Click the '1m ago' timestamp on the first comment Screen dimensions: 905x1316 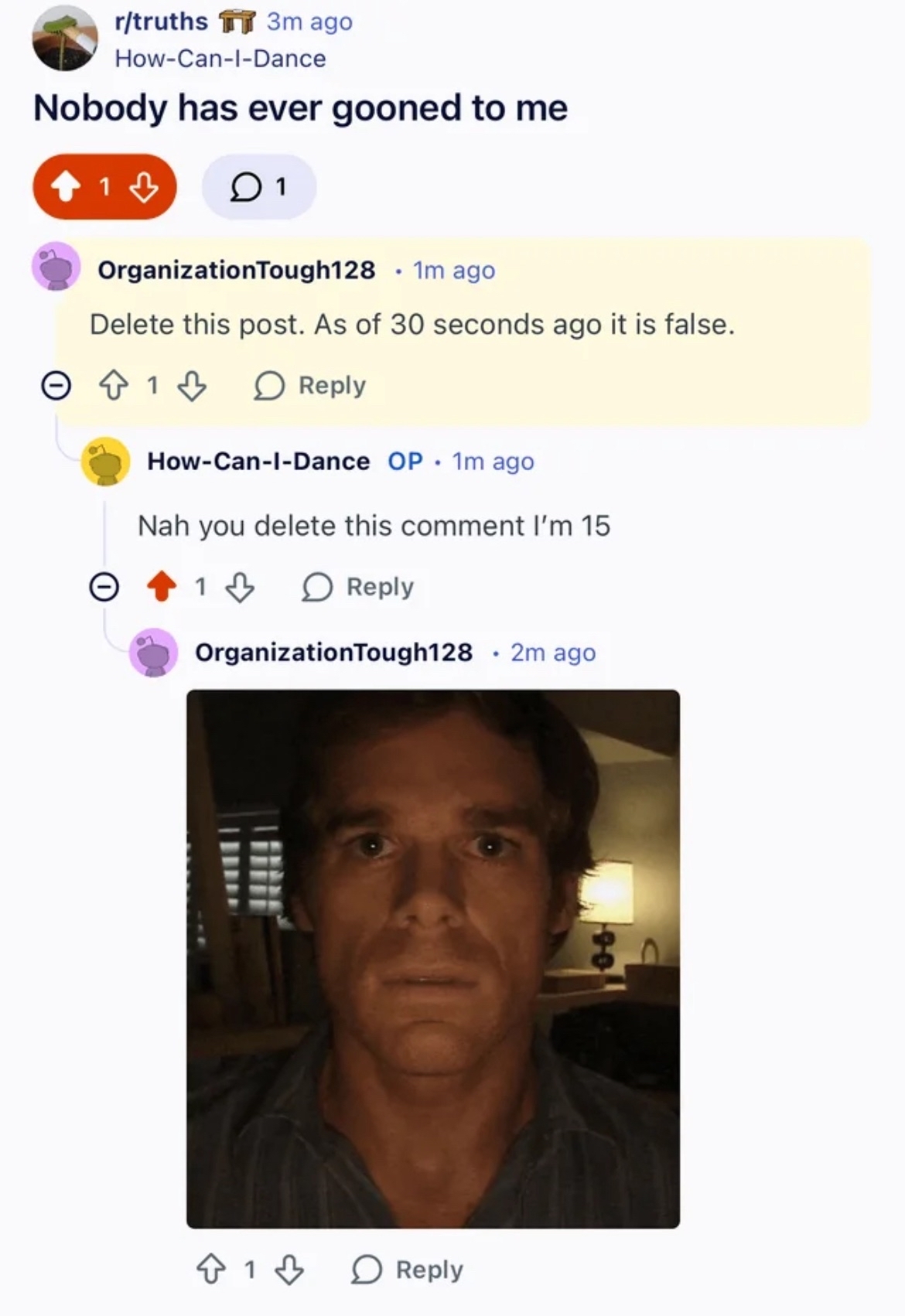tap(451, 271)
